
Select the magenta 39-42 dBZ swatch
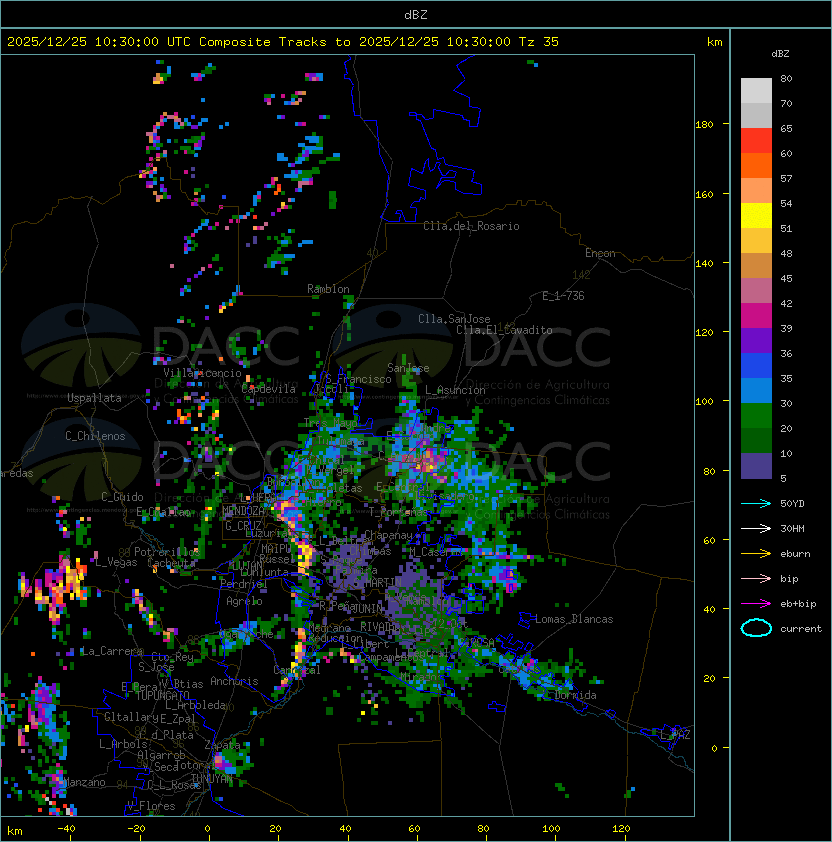[756, 316]
